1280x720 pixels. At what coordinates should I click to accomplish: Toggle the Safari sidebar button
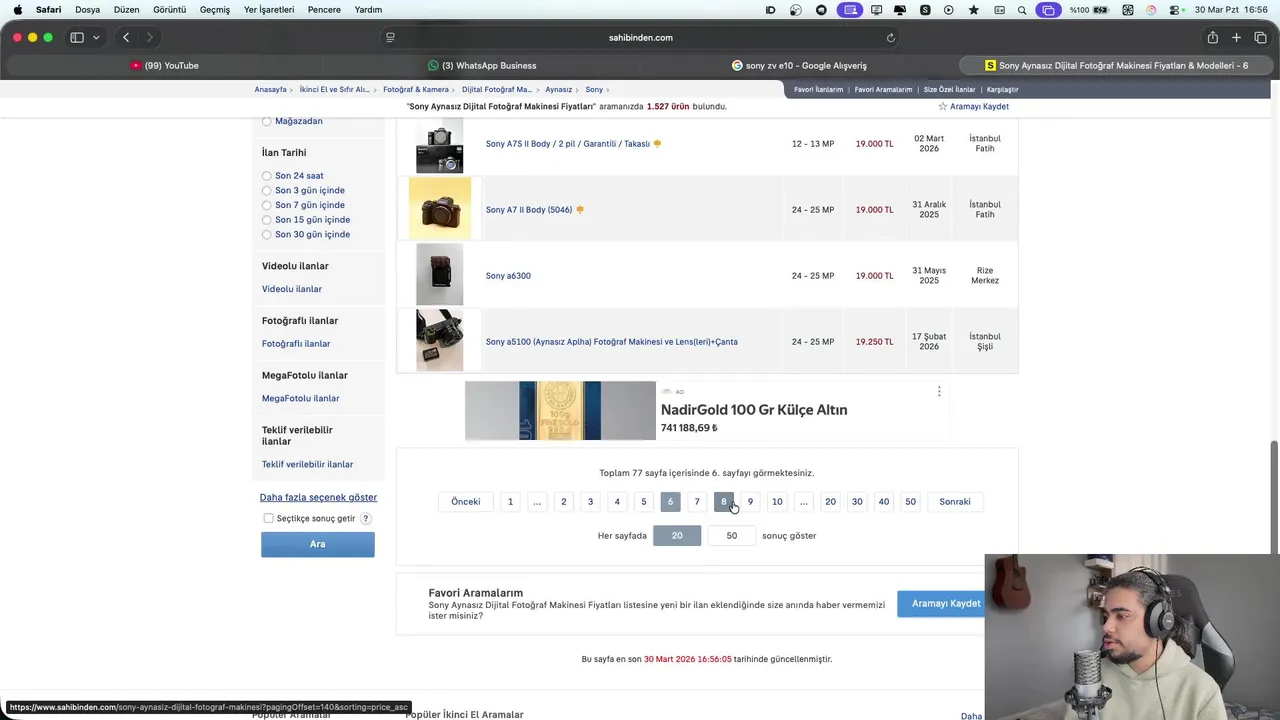pyautogui.click(x=77, y=38)
